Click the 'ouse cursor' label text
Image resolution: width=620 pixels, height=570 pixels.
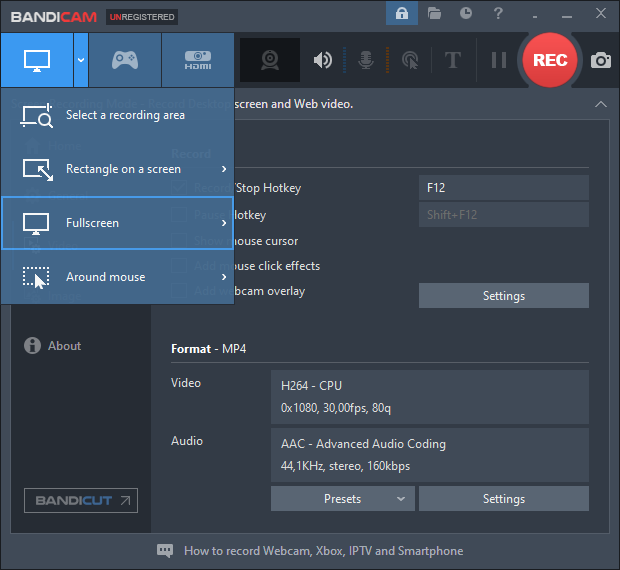coord(267,242)
